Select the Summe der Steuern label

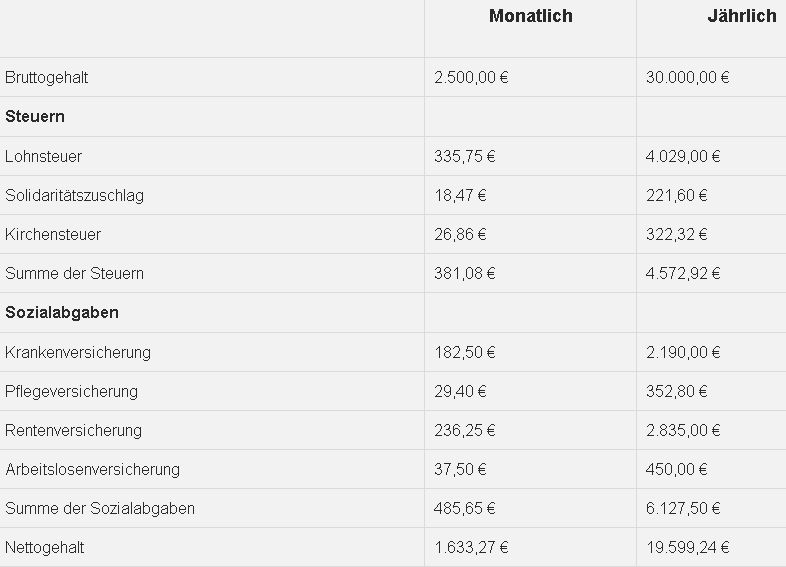pos(75,273)
